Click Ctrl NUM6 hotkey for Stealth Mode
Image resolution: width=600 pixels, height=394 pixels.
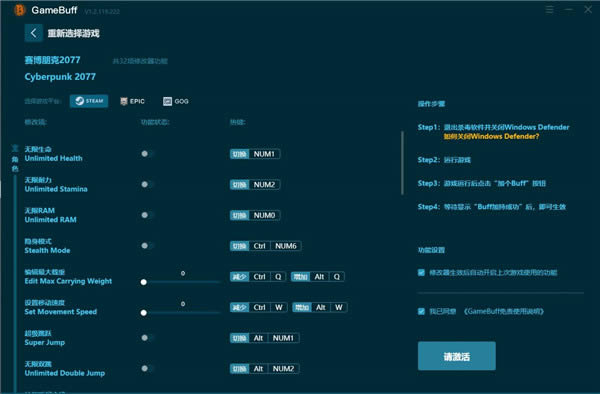coord(265,246)
